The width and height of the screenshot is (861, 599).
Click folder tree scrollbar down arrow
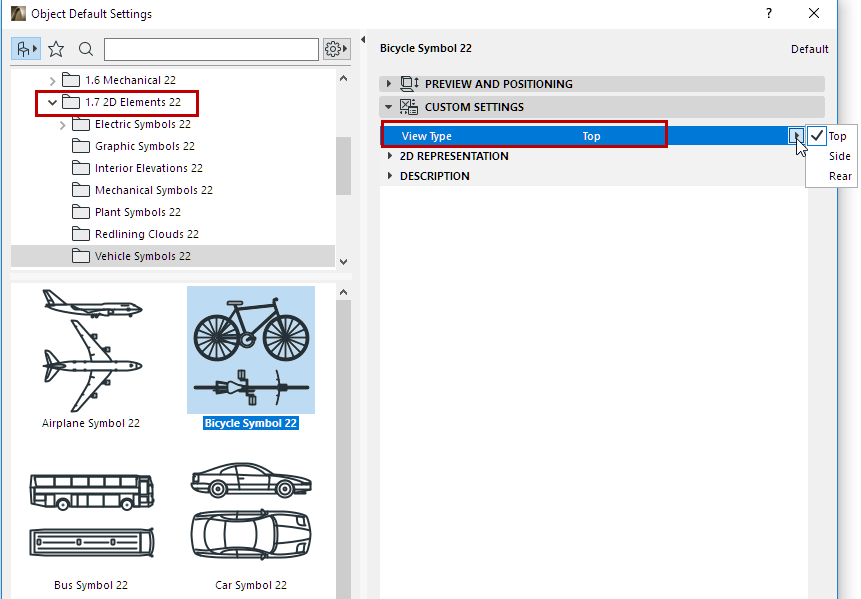pos(344,262)
